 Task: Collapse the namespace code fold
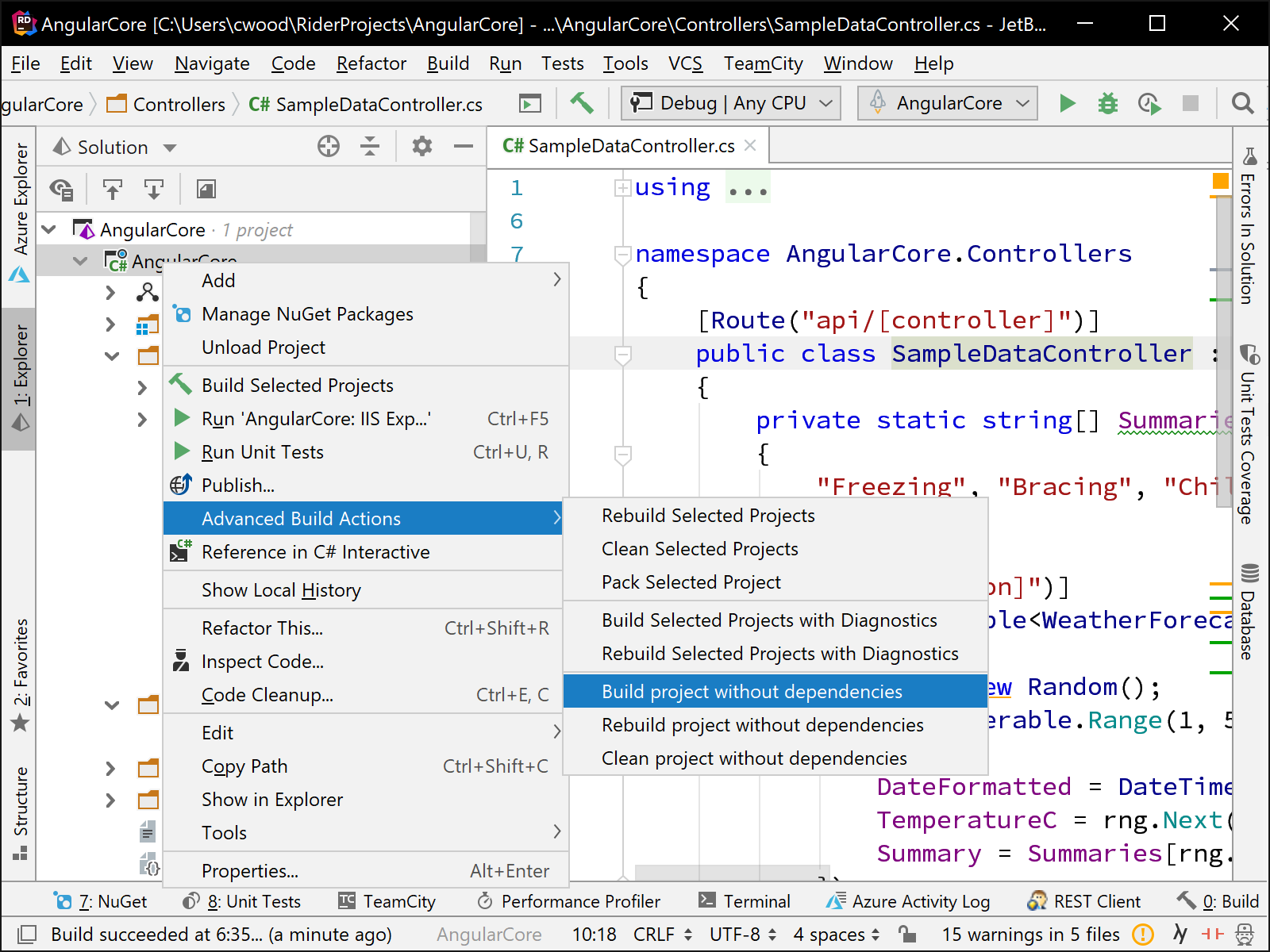pos(623,255)
